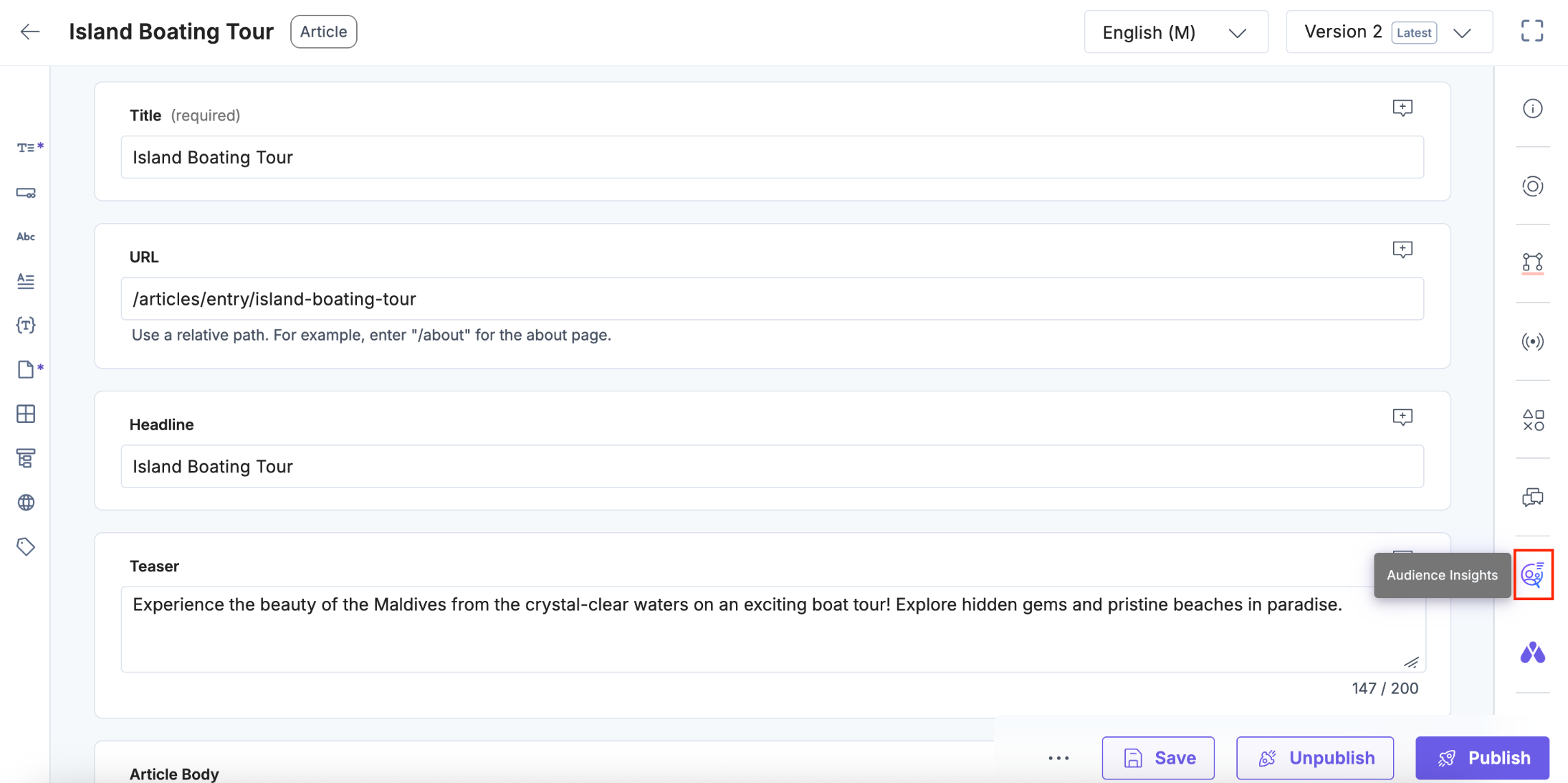The height and width of the screenshot is (783, 1568).
Task: Jump to the Abc text field icon
Action: (x=26, y=237)
